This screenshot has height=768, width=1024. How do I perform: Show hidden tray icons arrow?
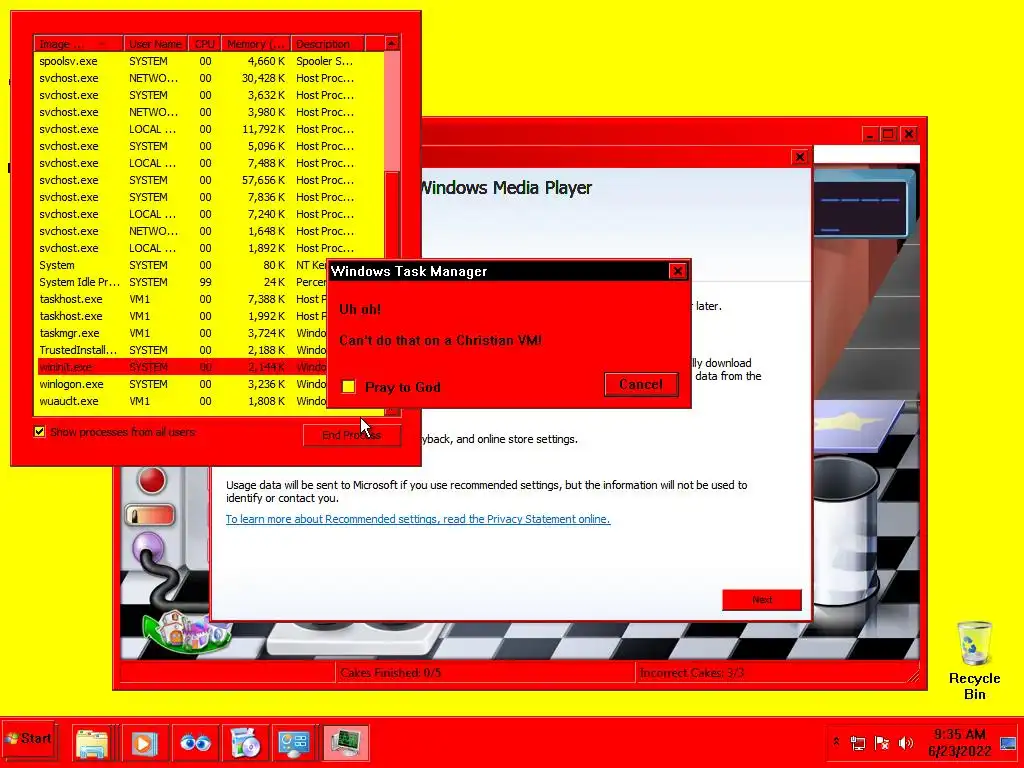[836, 742]
